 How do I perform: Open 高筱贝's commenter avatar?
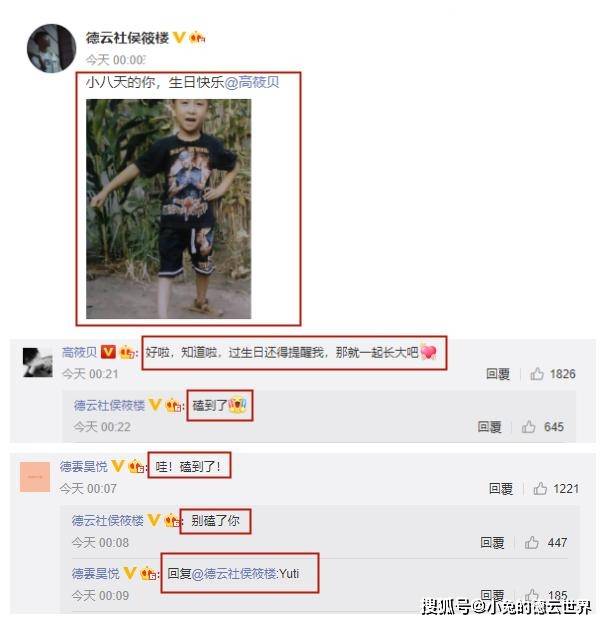(x=38, y=362)
